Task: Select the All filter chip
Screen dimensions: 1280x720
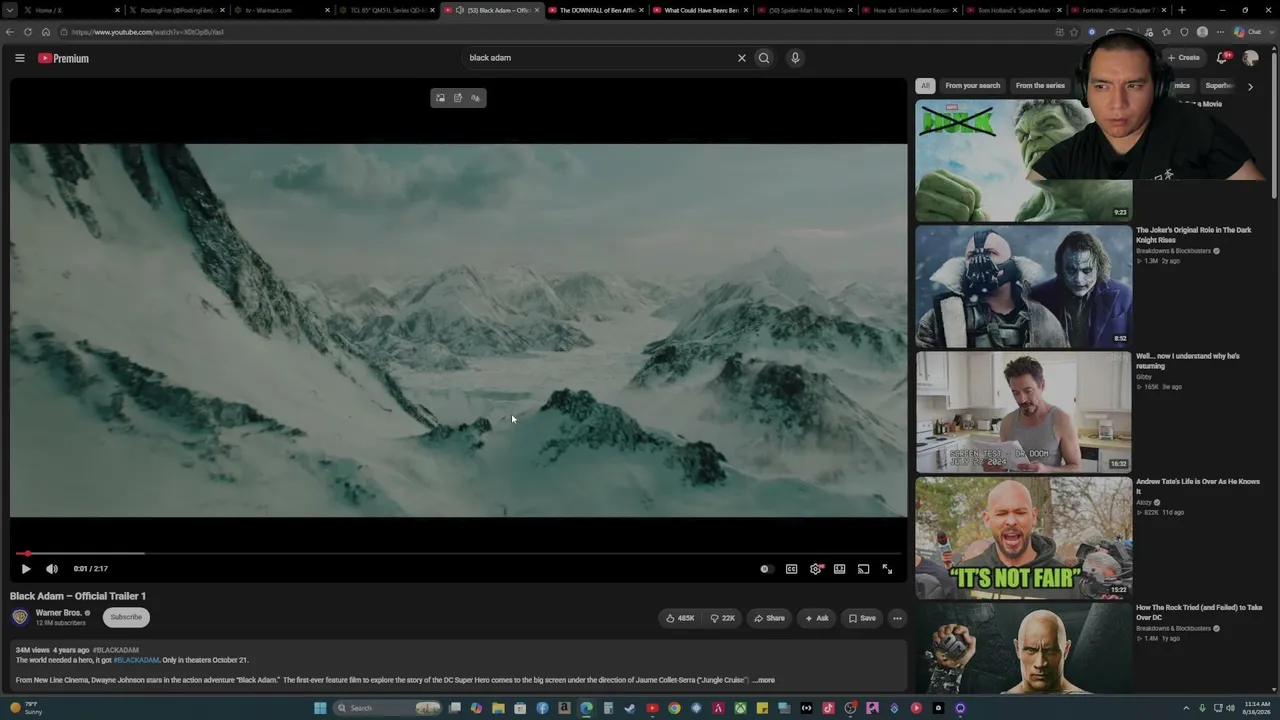Action: pyautogui.click(x=926, y=86)
